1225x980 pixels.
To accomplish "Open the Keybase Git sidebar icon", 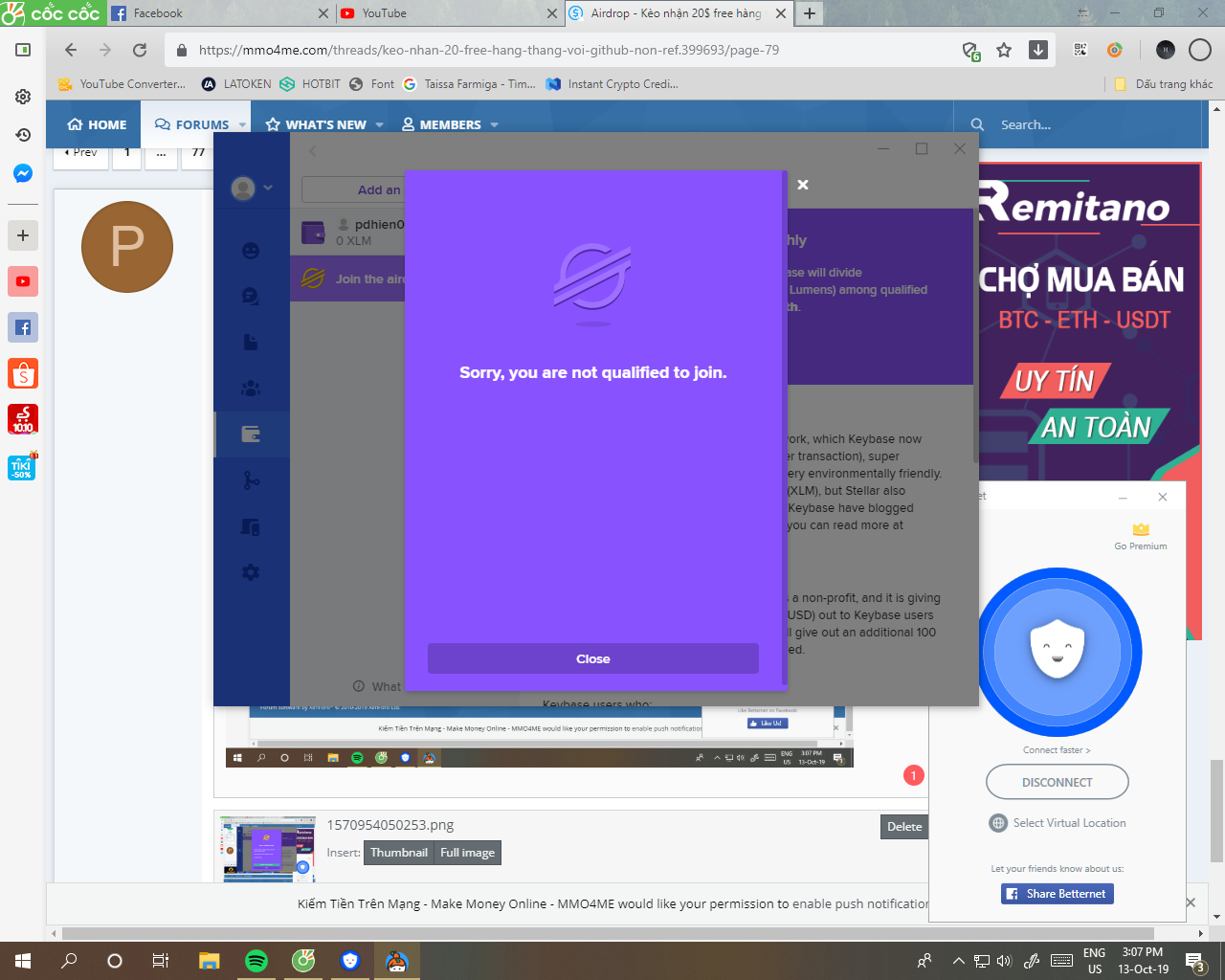I will [x=251, y=480].
